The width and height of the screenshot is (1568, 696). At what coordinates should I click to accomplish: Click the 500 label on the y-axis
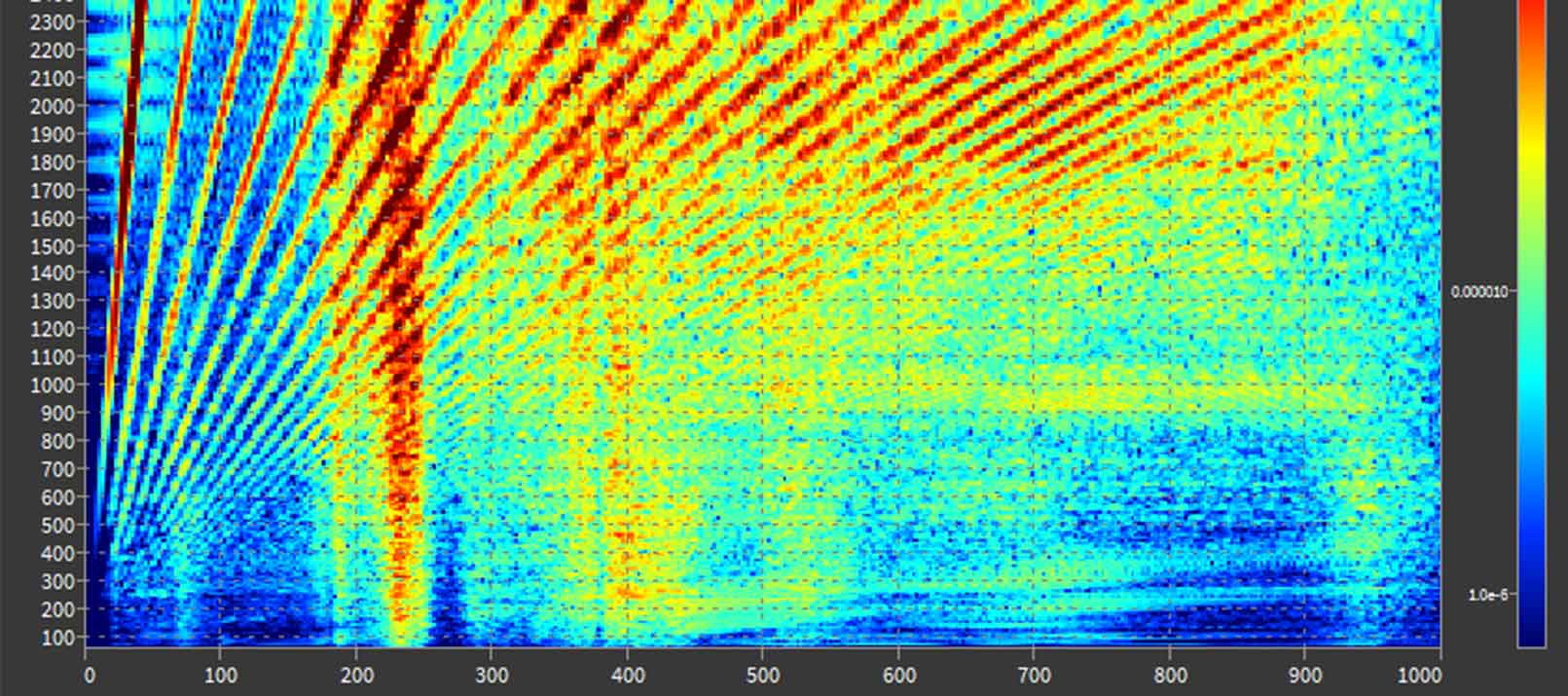tap(61, 526)
